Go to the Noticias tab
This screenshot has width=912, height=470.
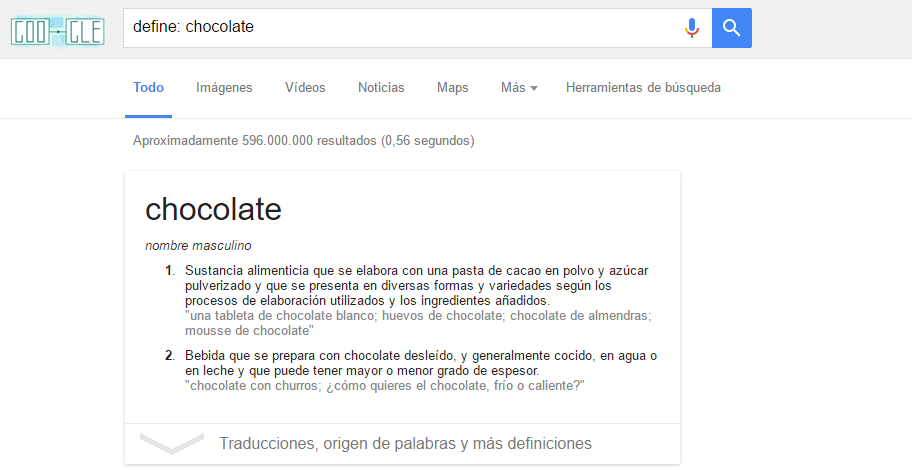click(381, 88)
